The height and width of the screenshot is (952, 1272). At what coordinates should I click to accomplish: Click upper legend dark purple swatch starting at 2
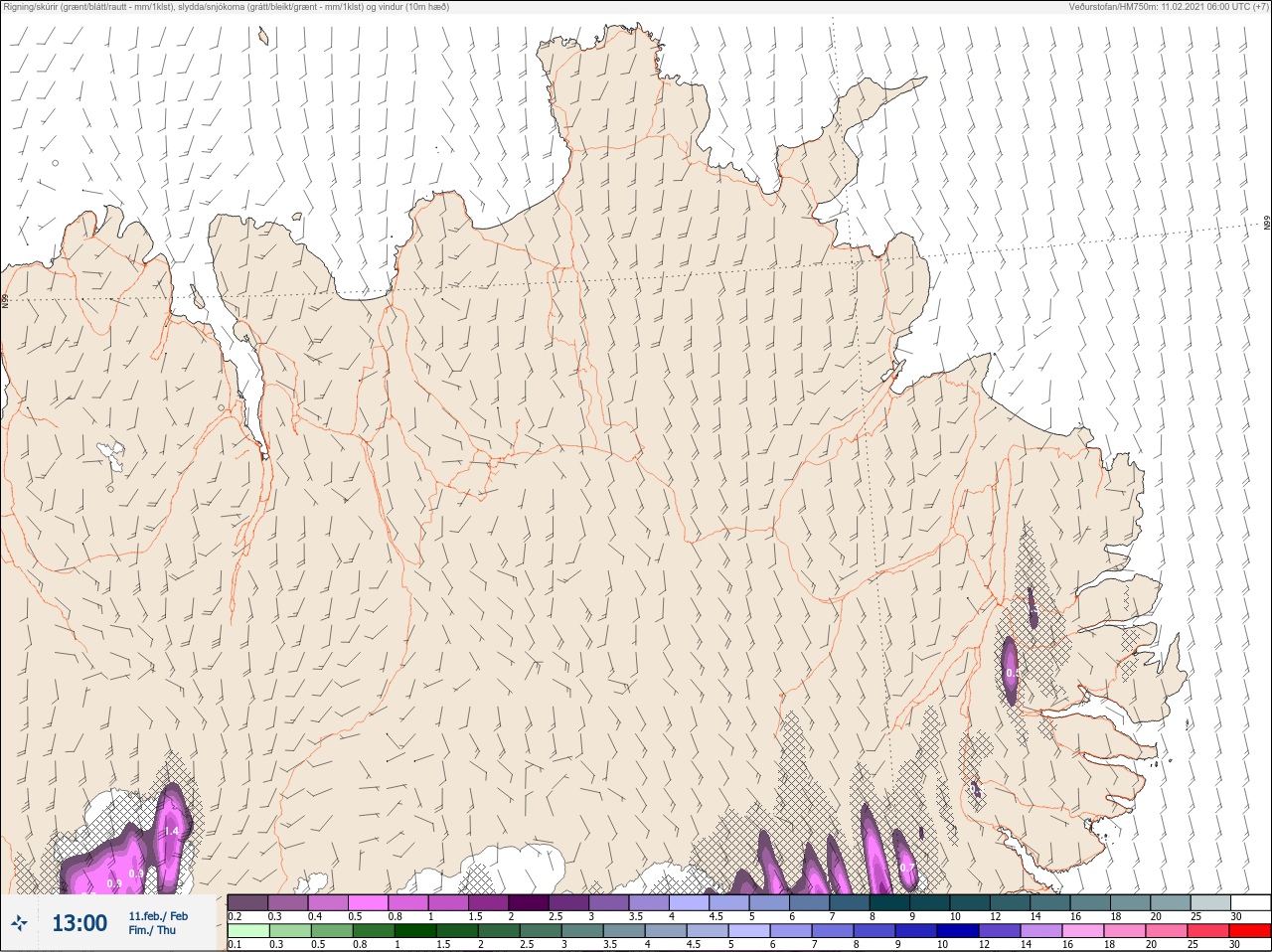tap(529, 902)
